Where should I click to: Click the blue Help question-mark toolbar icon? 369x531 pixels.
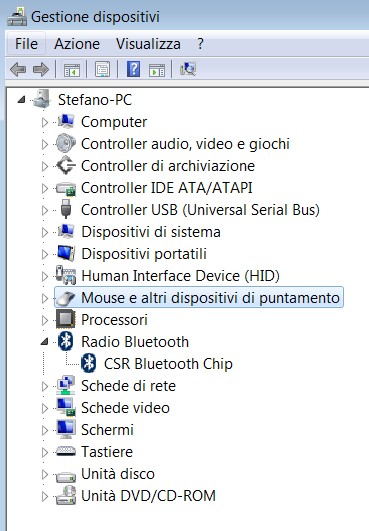134,69
